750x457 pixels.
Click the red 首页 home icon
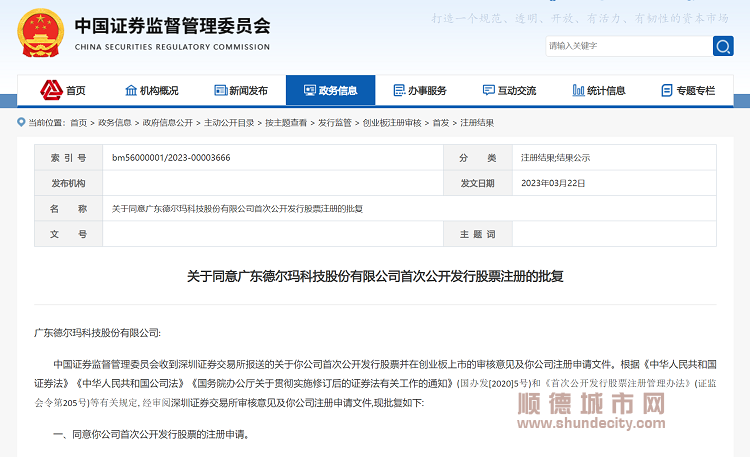pos(52,90)
